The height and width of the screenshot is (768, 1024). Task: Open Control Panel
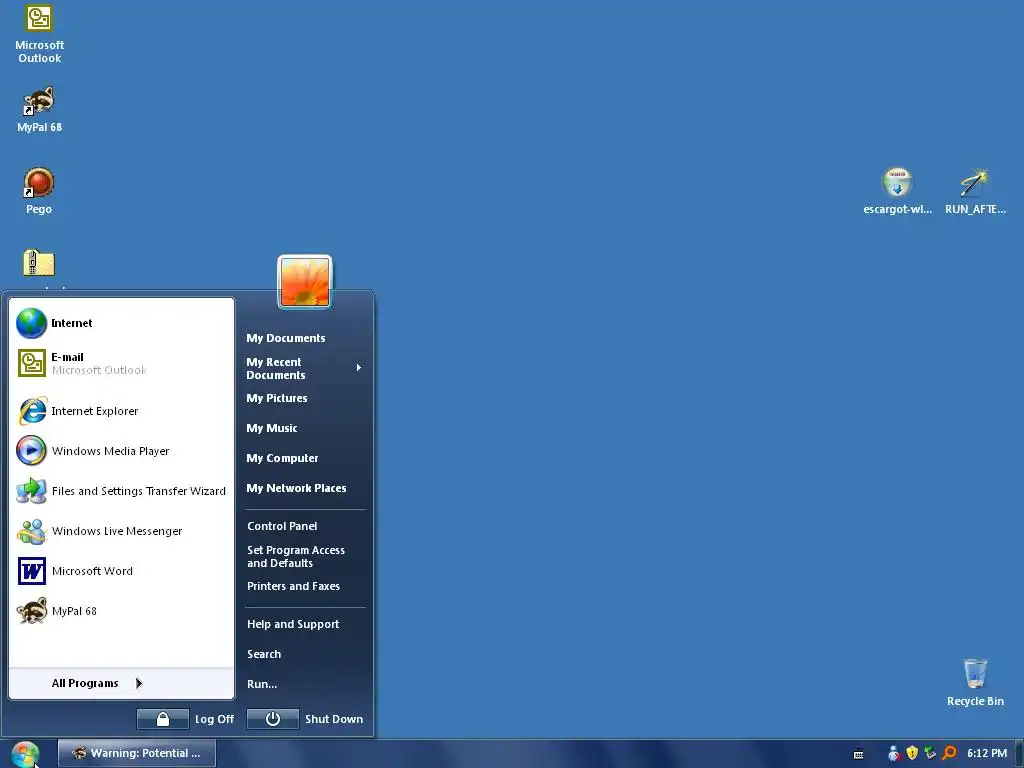click(304, 526)
